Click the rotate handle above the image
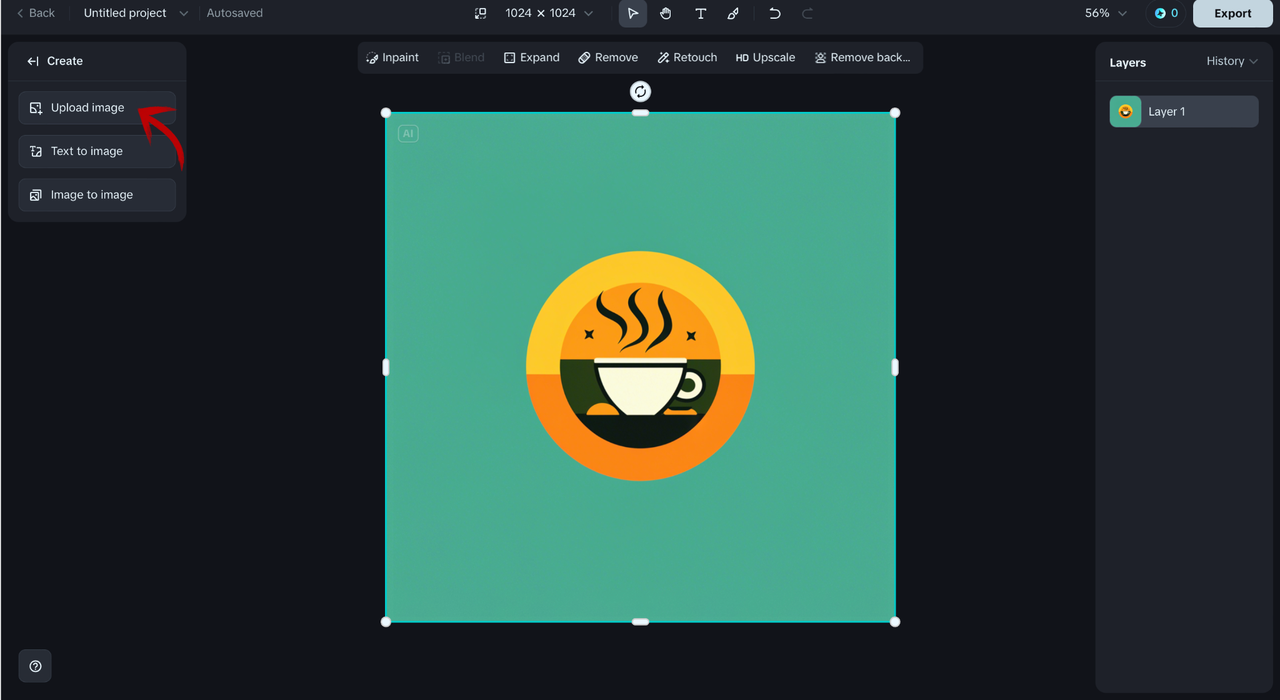 (640, 92)
